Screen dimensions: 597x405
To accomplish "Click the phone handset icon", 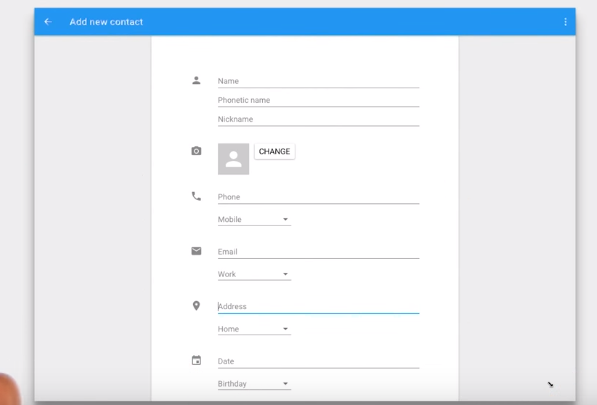I will click(x=196, y=196).
